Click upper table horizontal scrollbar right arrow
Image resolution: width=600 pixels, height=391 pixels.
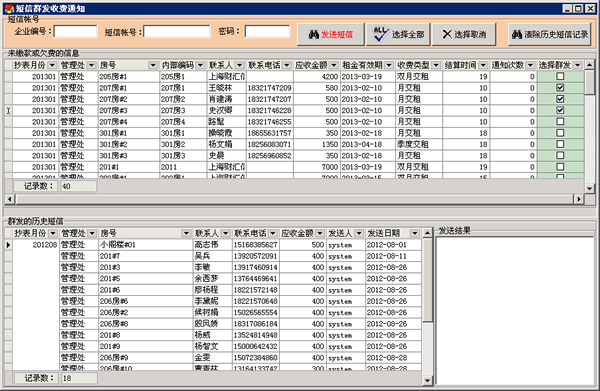click(579, 199)
